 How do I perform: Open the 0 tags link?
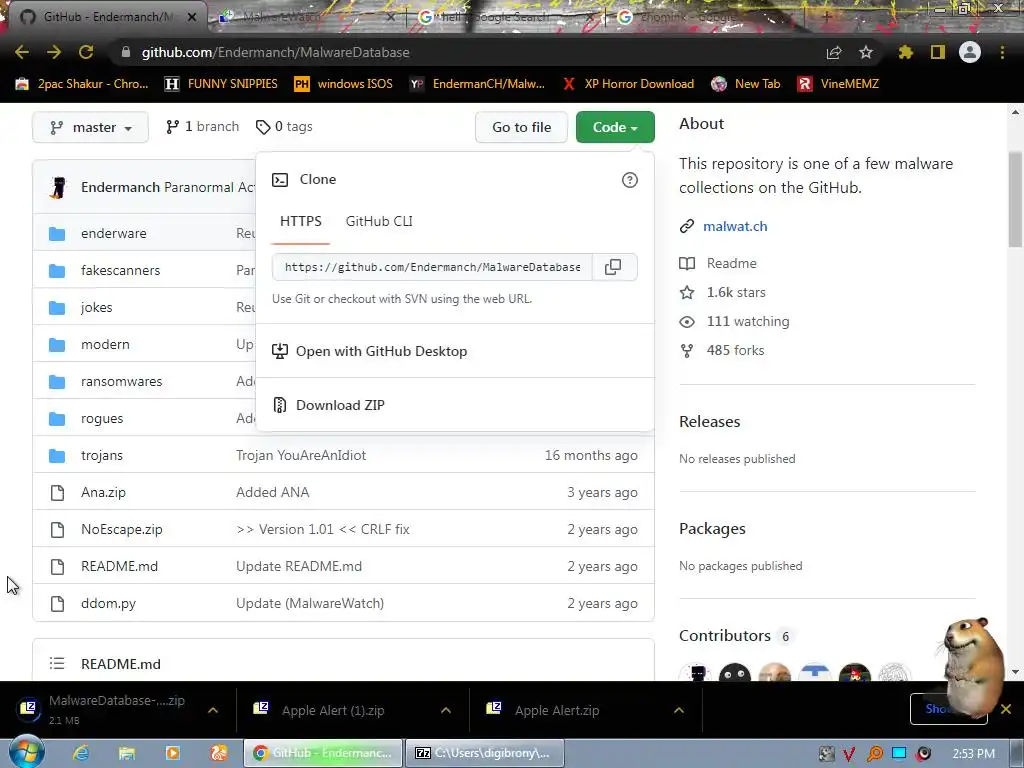pyautogui.click(x=284, y=127)
